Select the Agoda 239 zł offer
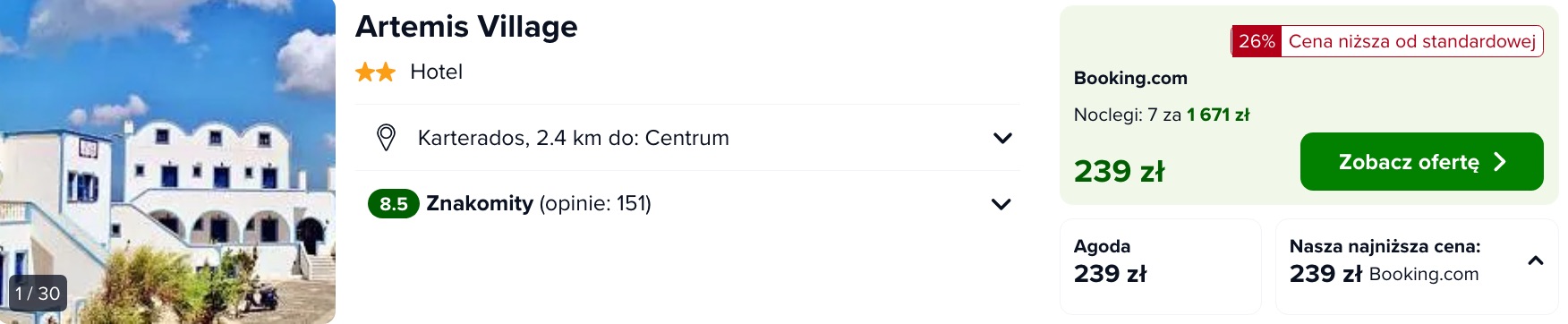 coord(1161,266)
